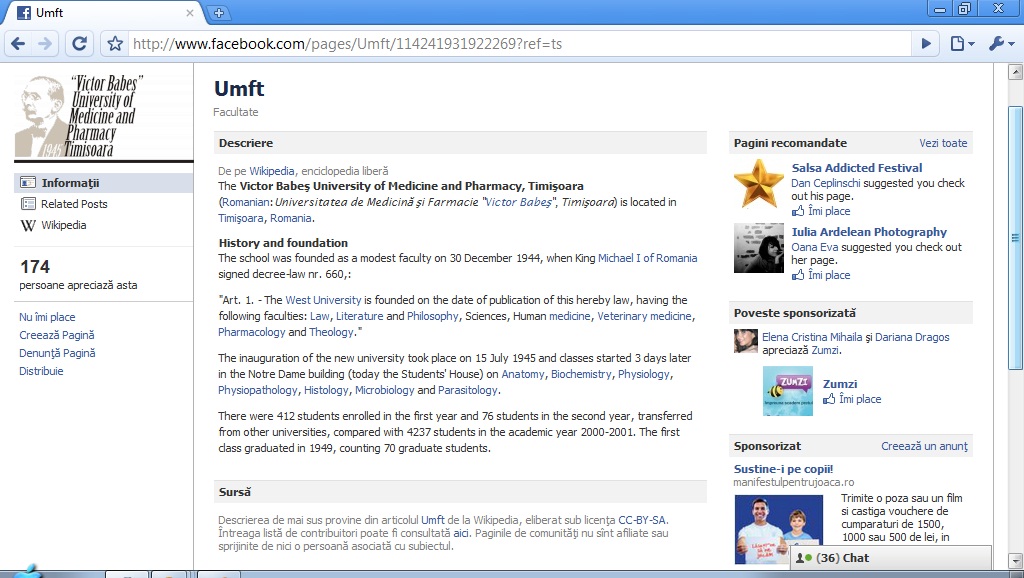The image size is (1024, 578).
Task: Select the Informații sidebar item
Action: [x=103, y=183]
